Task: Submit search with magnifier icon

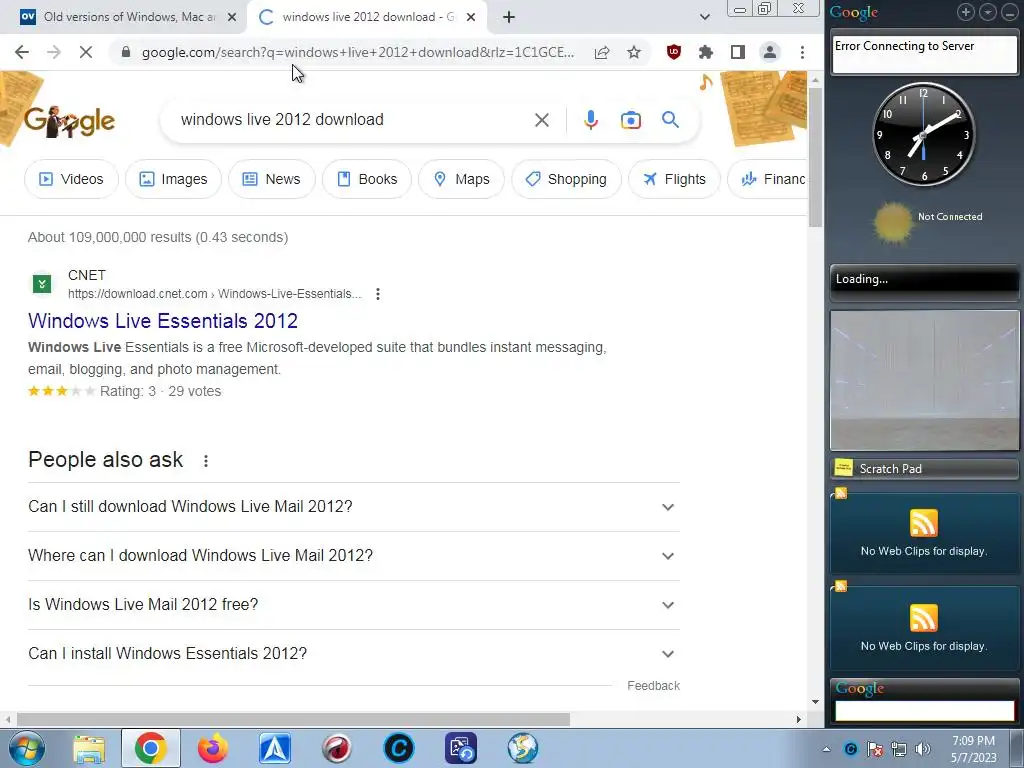Action: (x=670, y=120)
